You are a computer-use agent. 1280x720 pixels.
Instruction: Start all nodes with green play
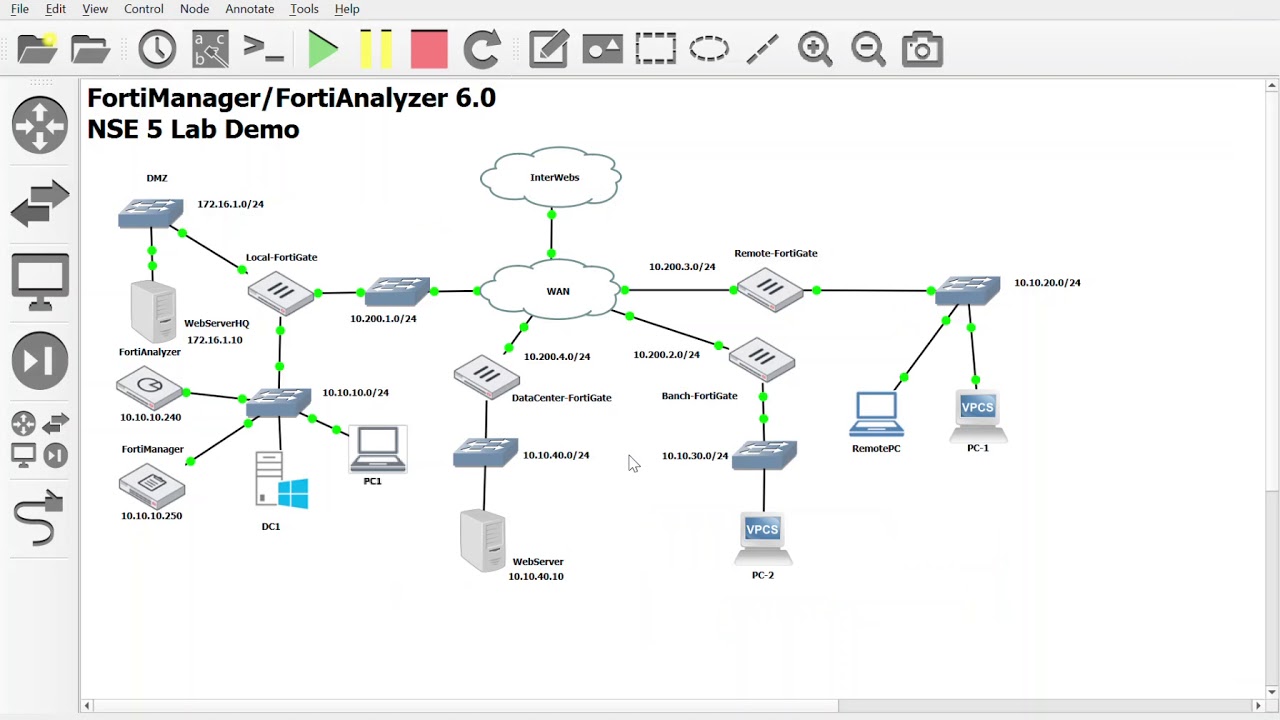point(323,49)
